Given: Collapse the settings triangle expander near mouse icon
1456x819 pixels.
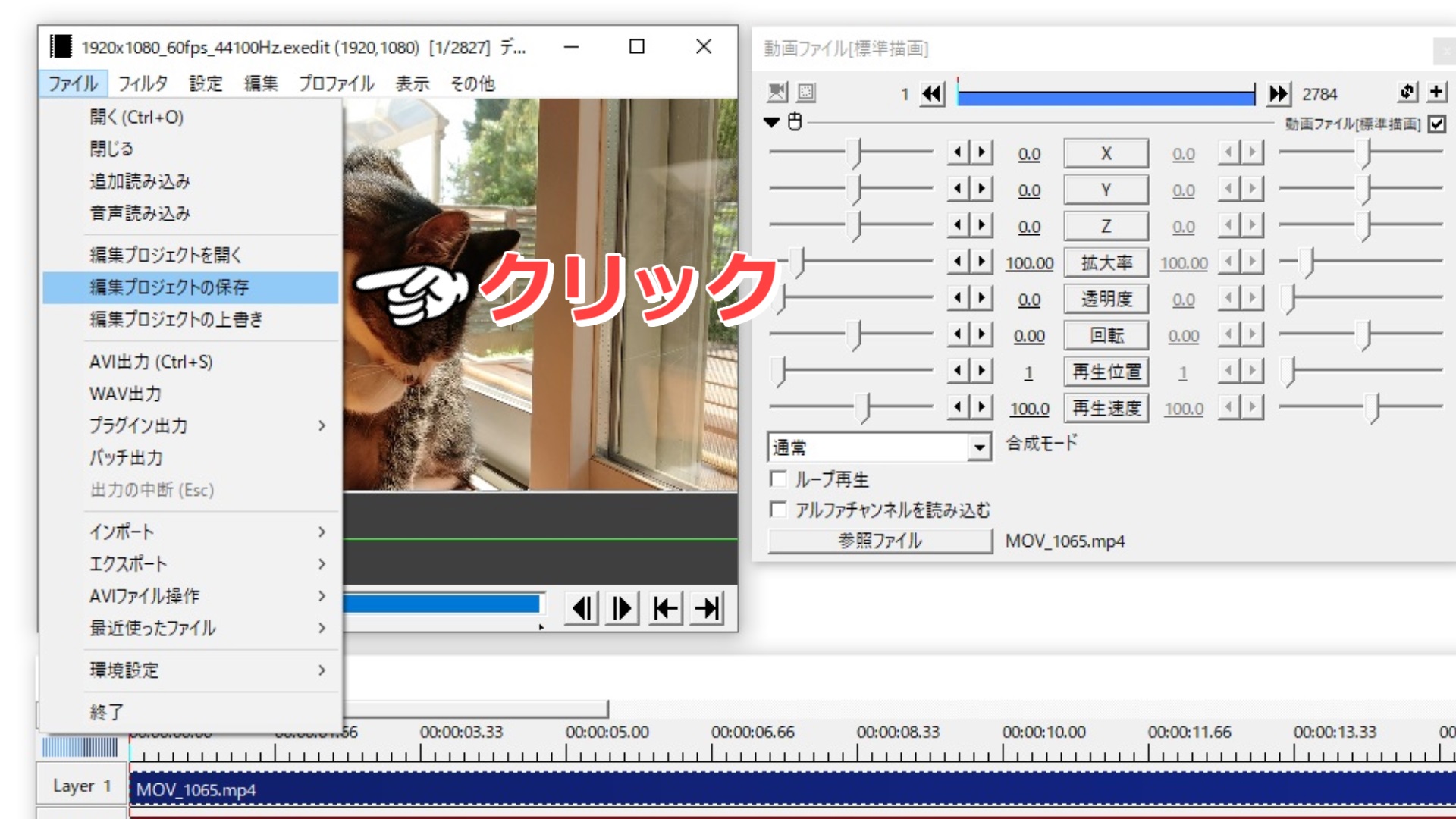Looking at the screenshot, I should coord(772,122).
